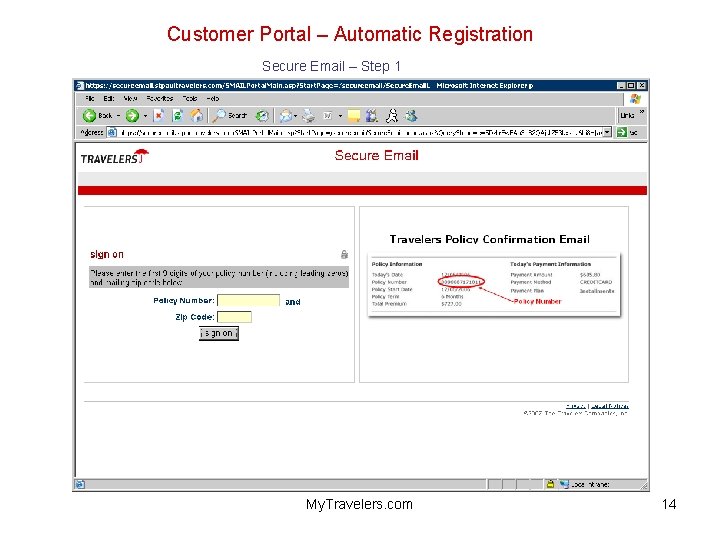This screenshot has width=720, height=540.
Task: Open the address bar URL dropdown
Action: [608, 132]
